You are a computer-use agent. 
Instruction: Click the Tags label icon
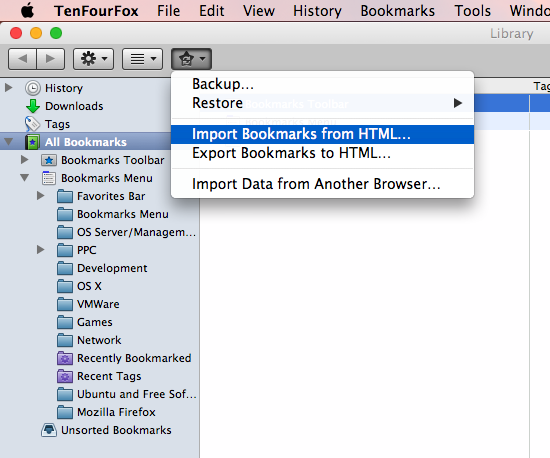pos(32,124)
